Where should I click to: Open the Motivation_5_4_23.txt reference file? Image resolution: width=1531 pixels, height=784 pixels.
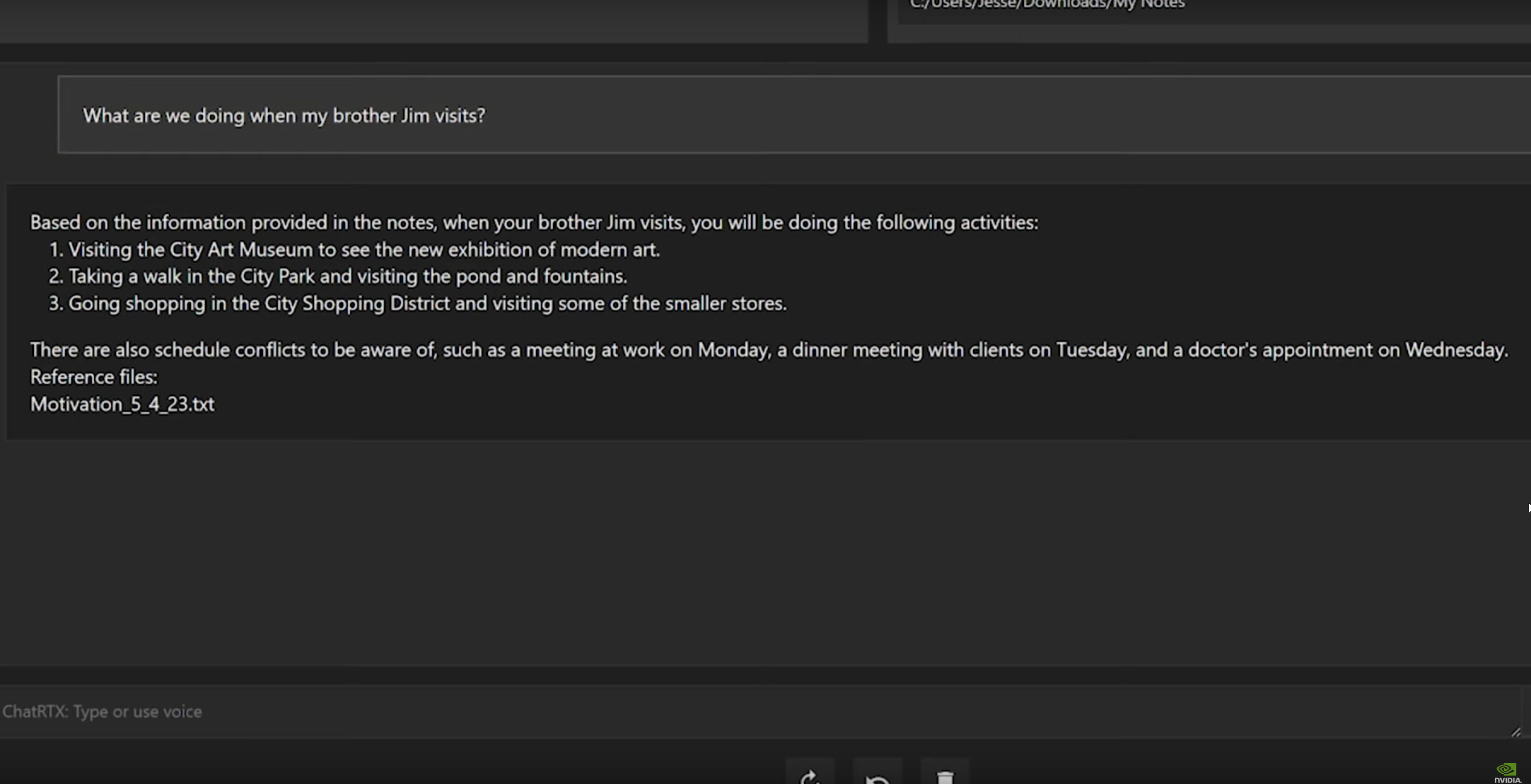pyautogui.click(x=123, y=404)
